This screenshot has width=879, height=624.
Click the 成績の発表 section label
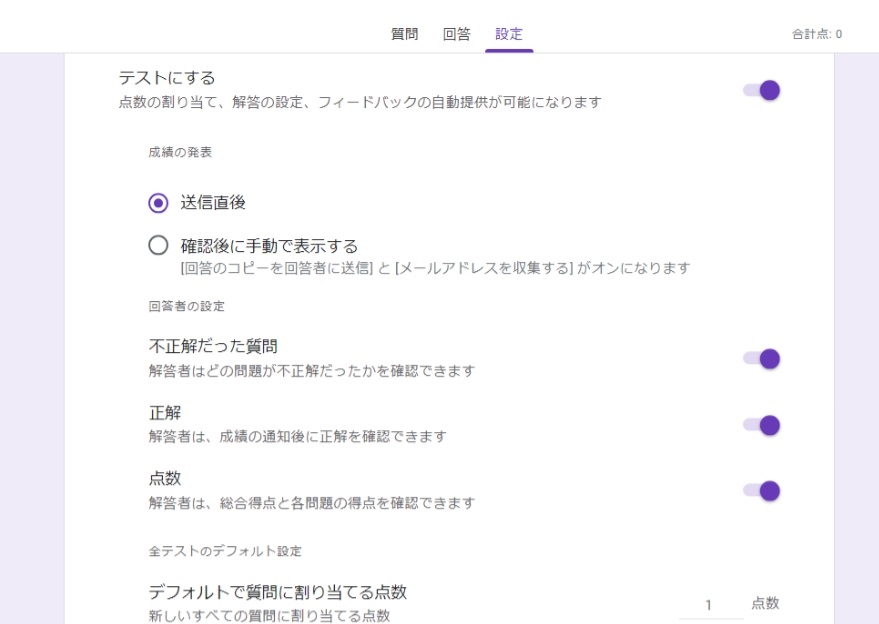[x=180, y=152]
